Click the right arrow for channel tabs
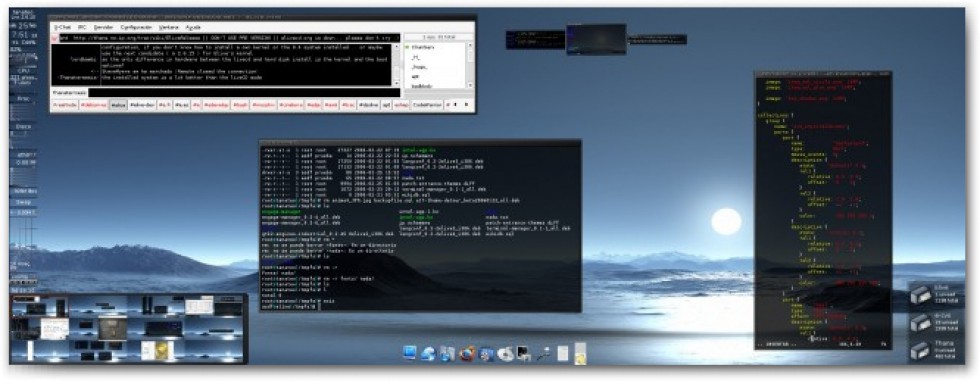Image resolution: width=980 pixels, height=381 pixels. click(x=466, y=105)
